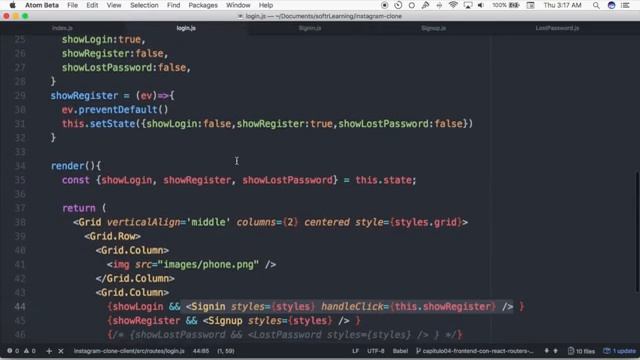The image size is (640, 360).
Task: Click line number 44 in the gutter
Action: click(20, 307)
